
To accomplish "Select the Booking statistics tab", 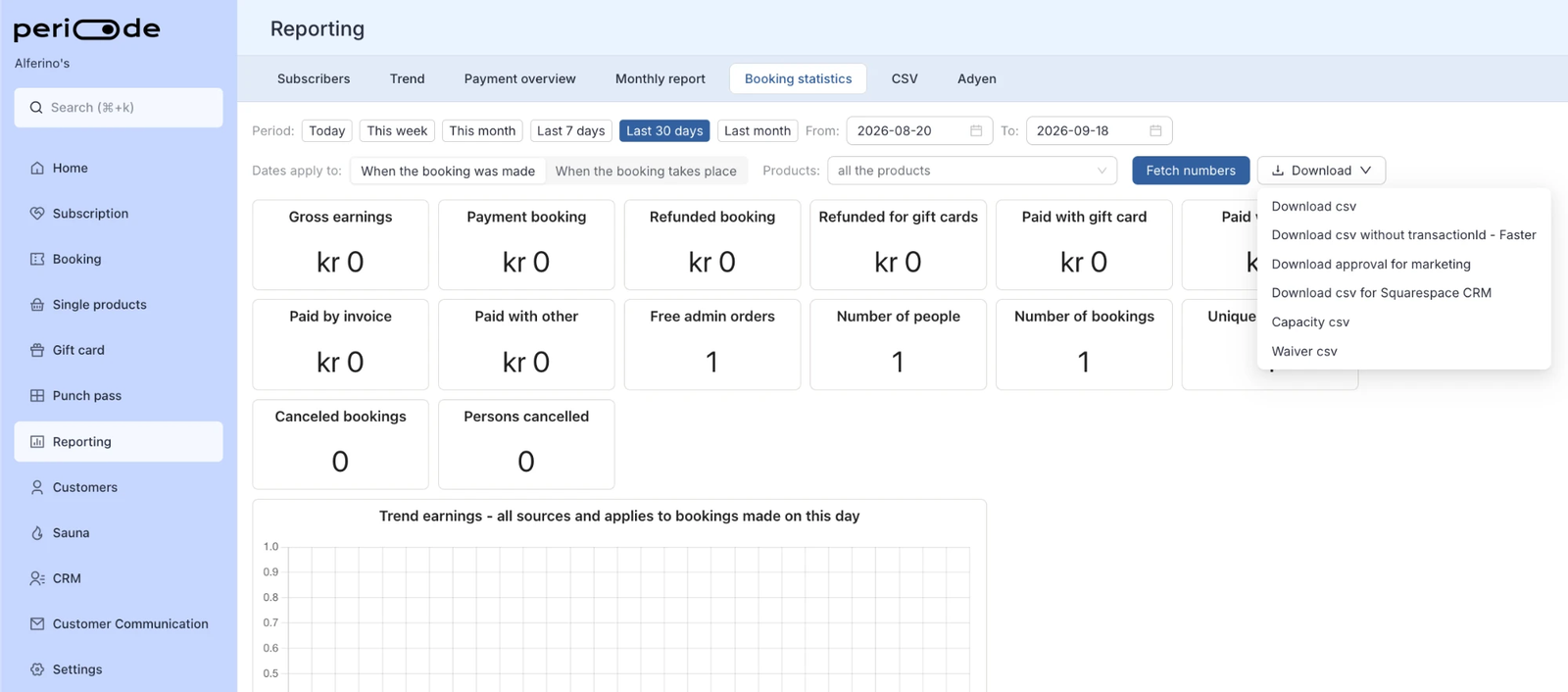I will (x=798, y=78).
